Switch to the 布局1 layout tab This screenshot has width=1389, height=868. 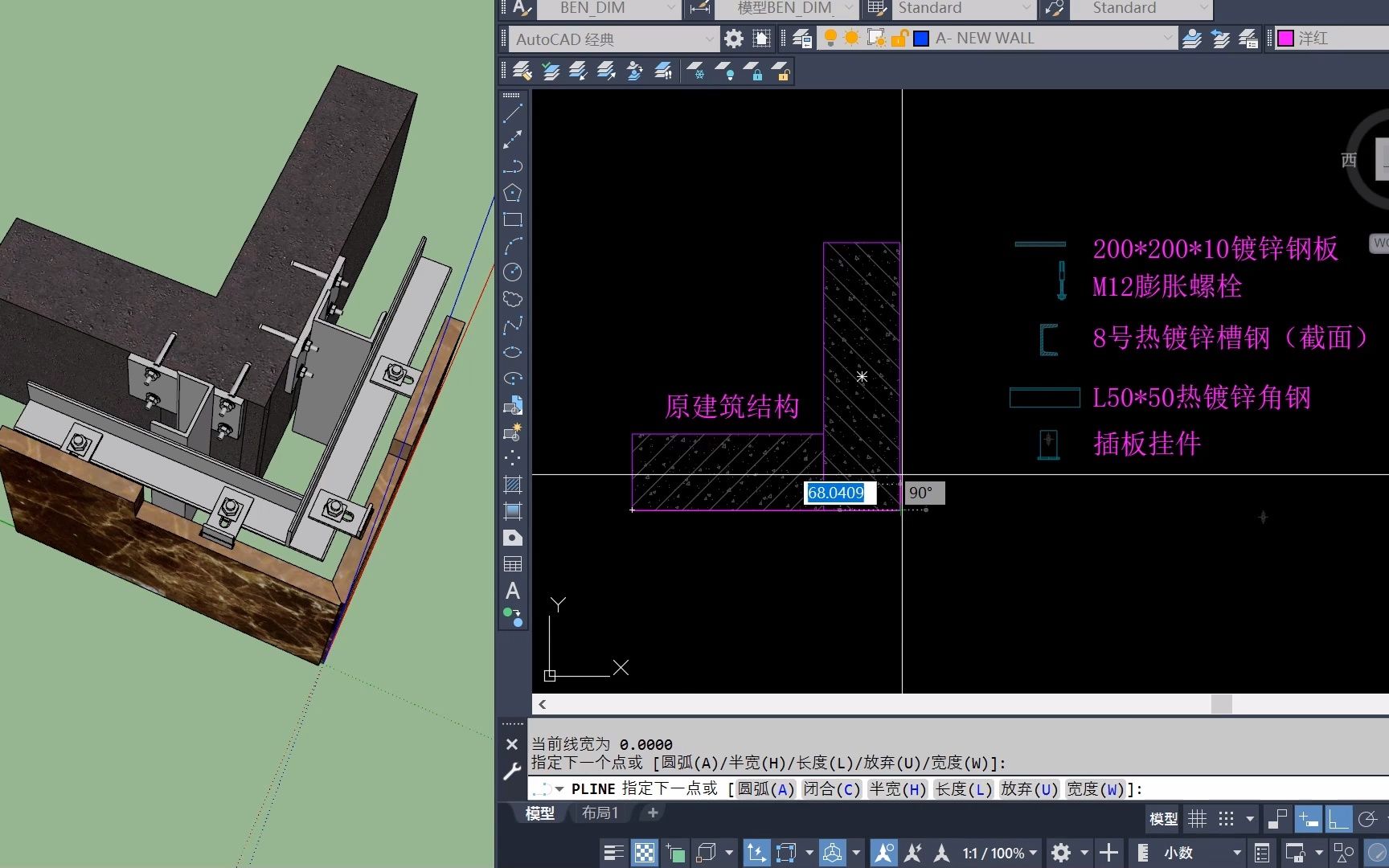pyautogui.click(x=600, y=813)
